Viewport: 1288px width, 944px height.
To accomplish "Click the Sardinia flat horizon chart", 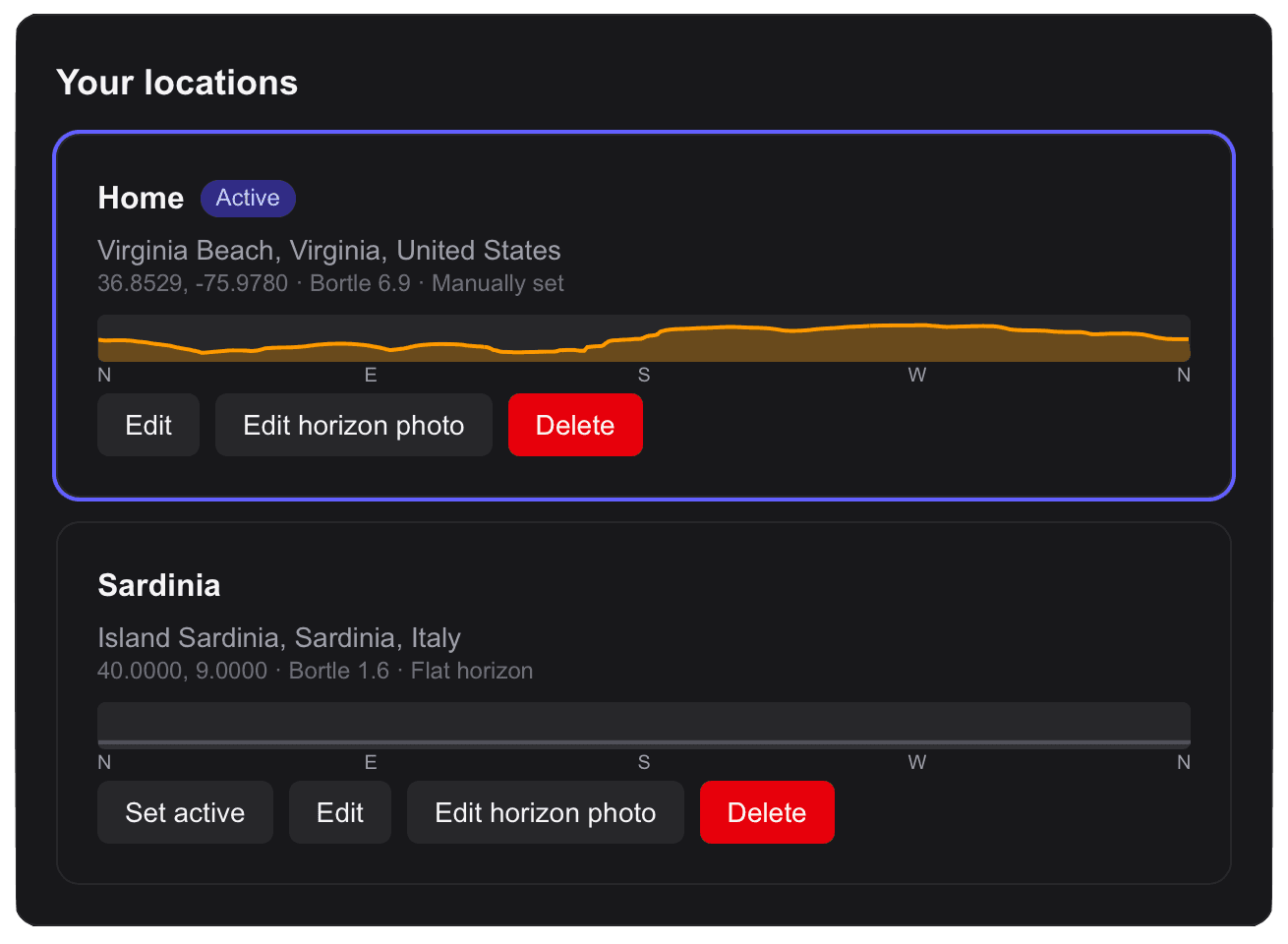I will pyautogui.click(x=644, y=726).
